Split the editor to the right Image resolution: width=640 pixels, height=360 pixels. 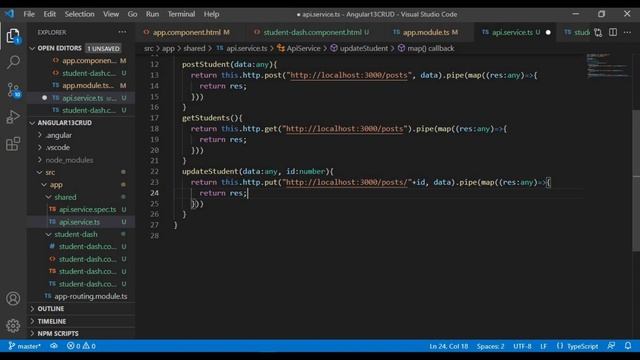click(613, 32)
